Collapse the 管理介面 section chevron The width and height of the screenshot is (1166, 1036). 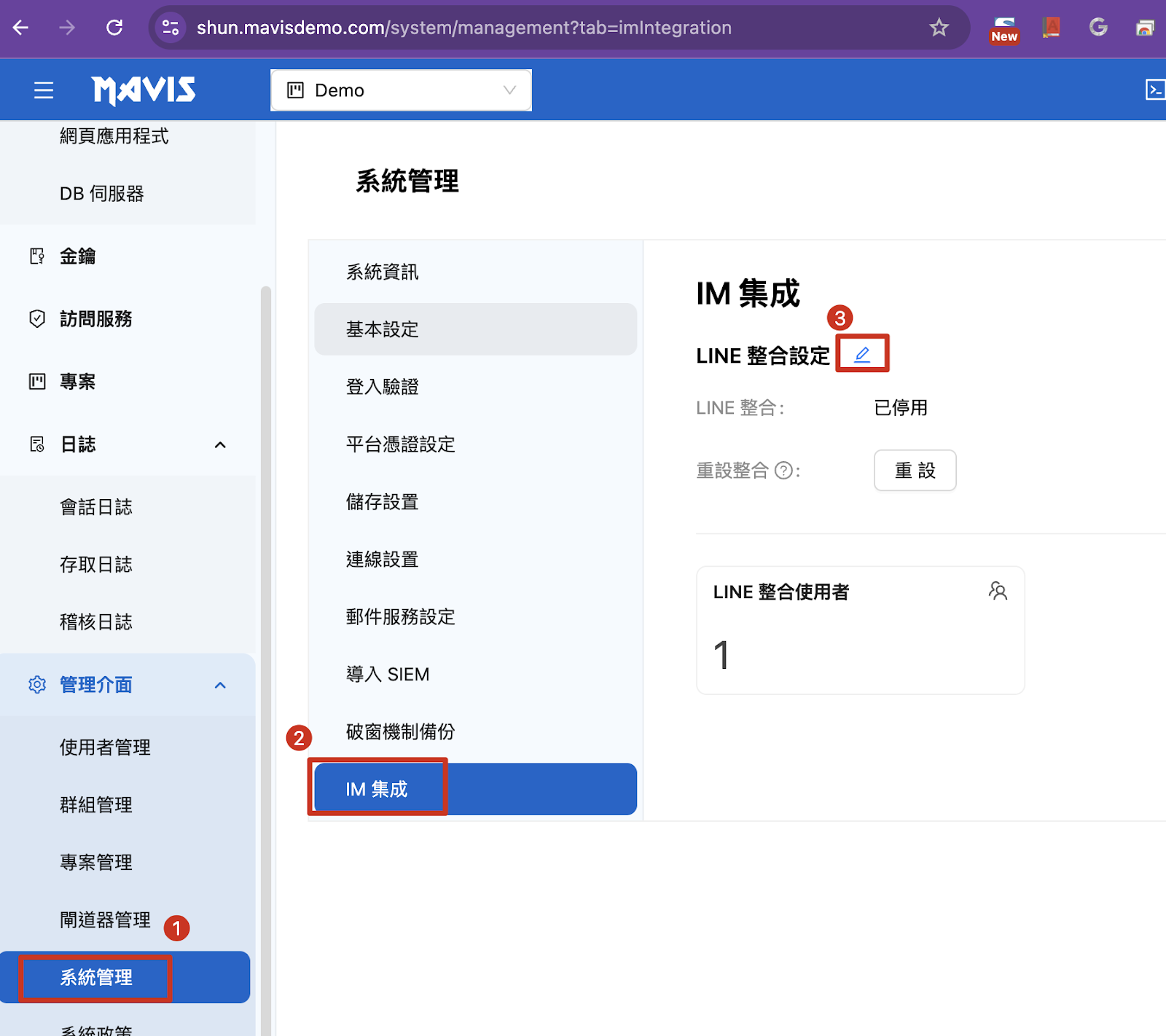(220, 685)
